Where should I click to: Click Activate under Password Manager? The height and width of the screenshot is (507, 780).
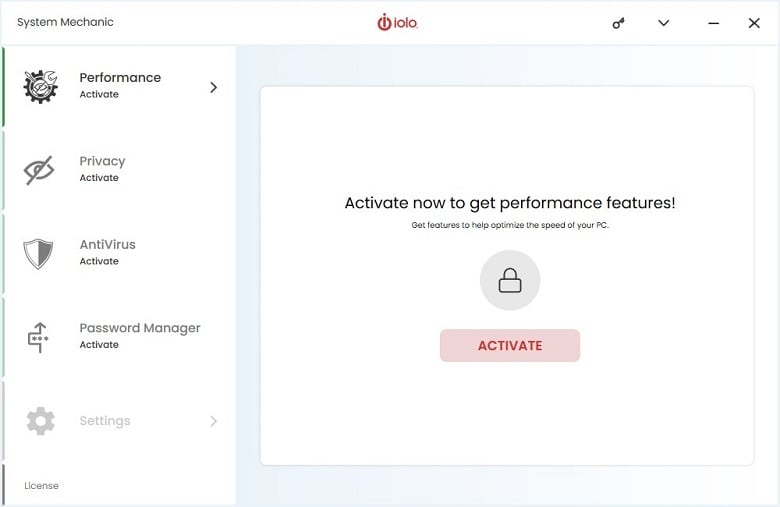99,345
